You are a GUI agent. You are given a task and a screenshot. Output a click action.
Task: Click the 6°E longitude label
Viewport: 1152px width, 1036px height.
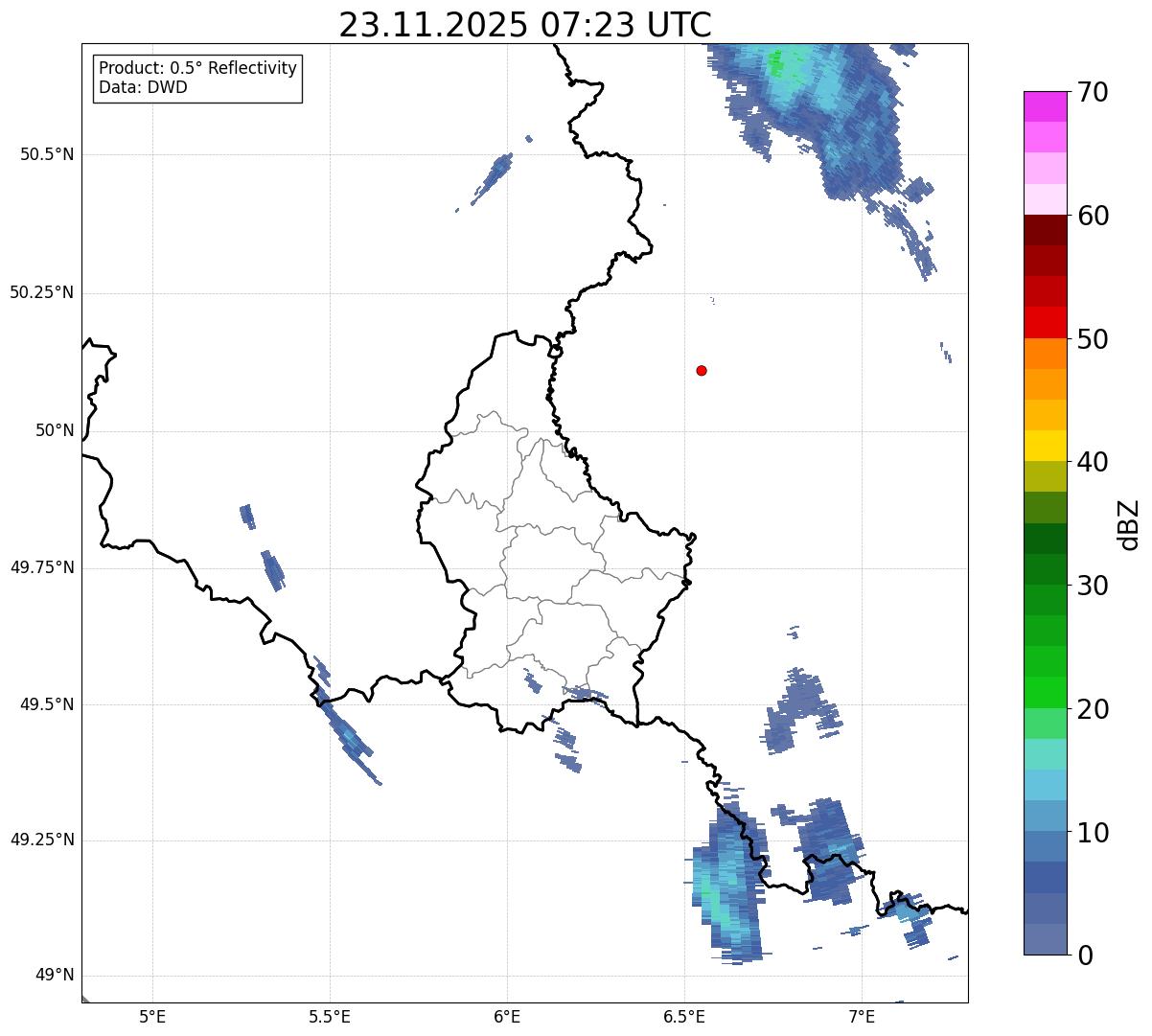(507, 1016)
